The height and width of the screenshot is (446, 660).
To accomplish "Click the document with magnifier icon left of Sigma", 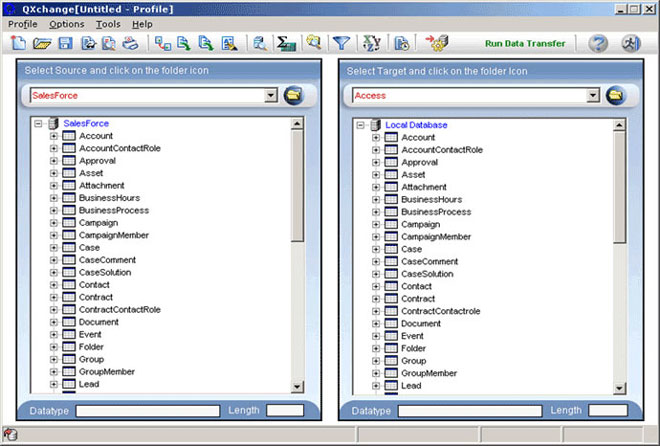I will click(x=260, y=43).
